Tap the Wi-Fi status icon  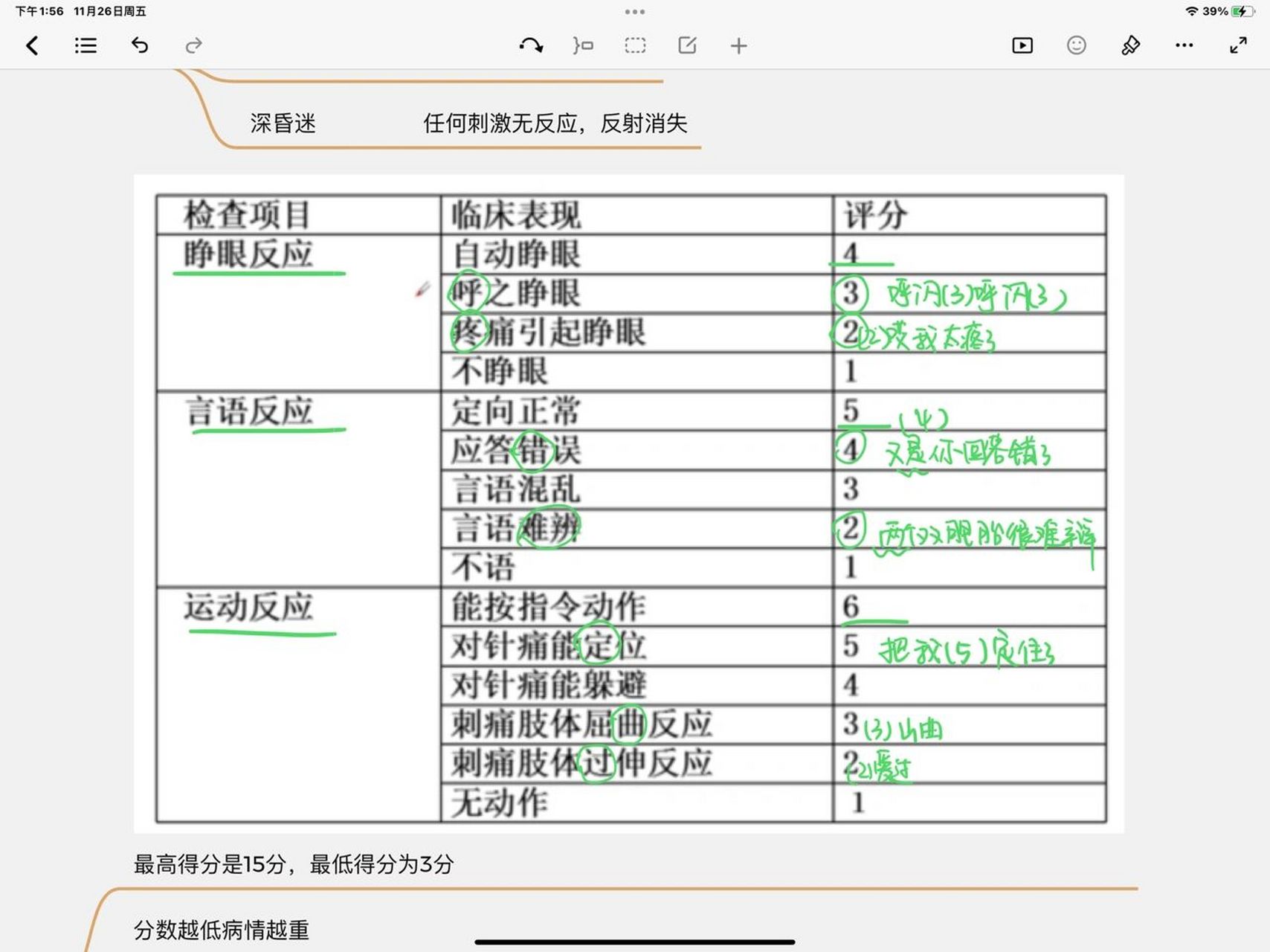click(1190, 11)
